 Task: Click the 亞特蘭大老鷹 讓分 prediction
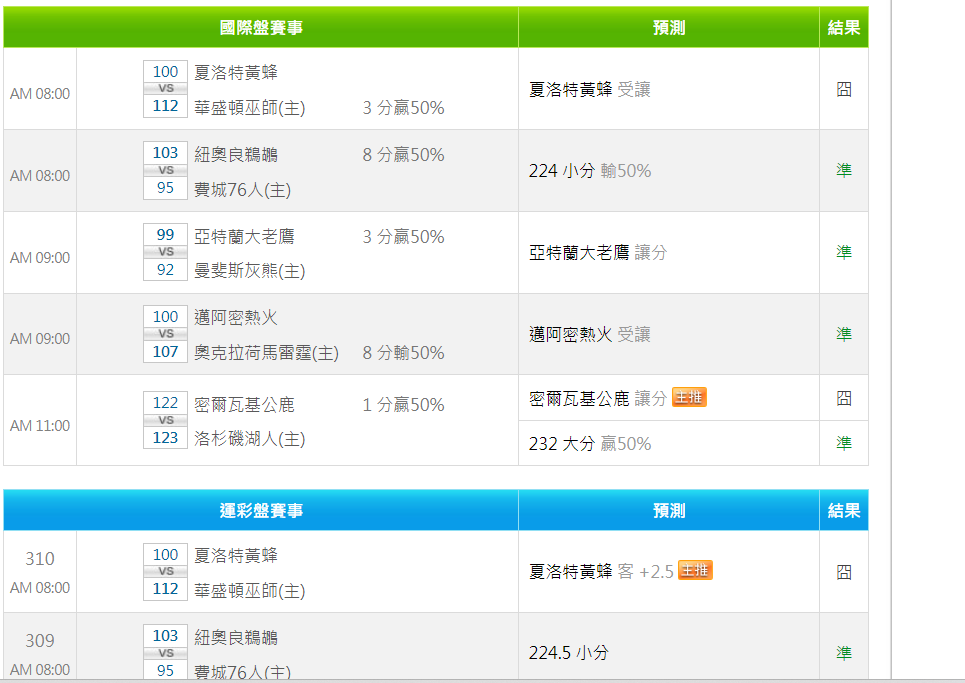coord(597,253)
